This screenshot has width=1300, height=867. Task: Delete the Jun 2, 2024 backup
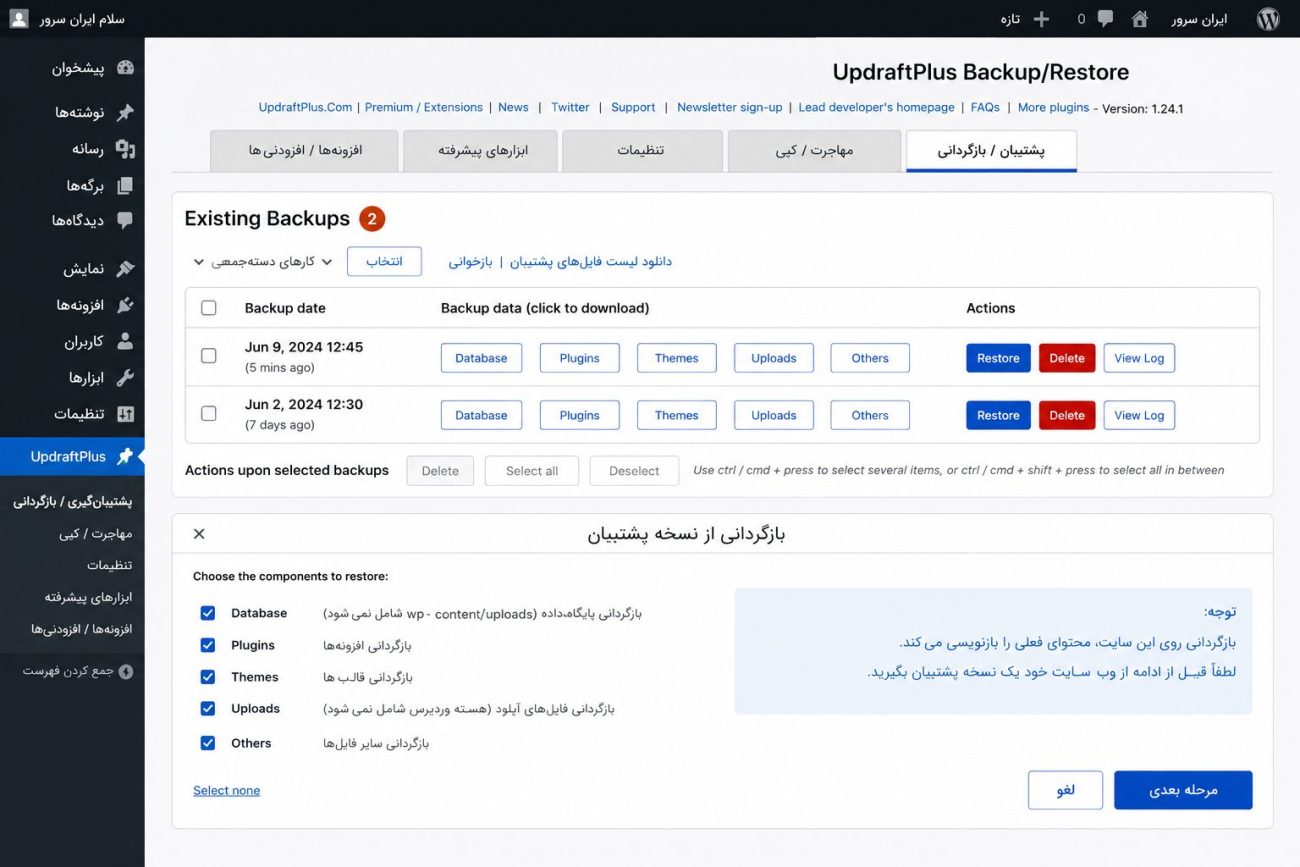pos(1067,415)
